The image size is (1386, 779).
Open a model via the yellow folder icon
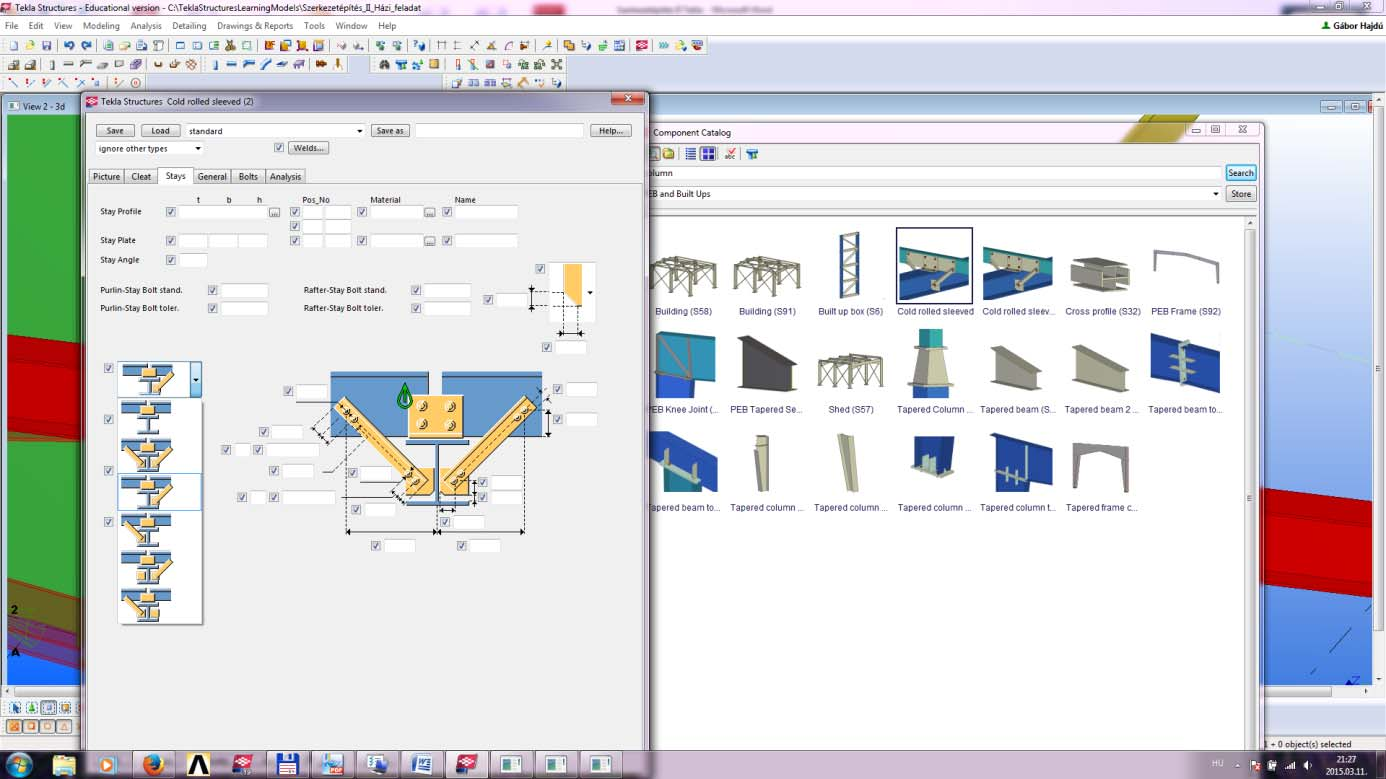[30, 46]
